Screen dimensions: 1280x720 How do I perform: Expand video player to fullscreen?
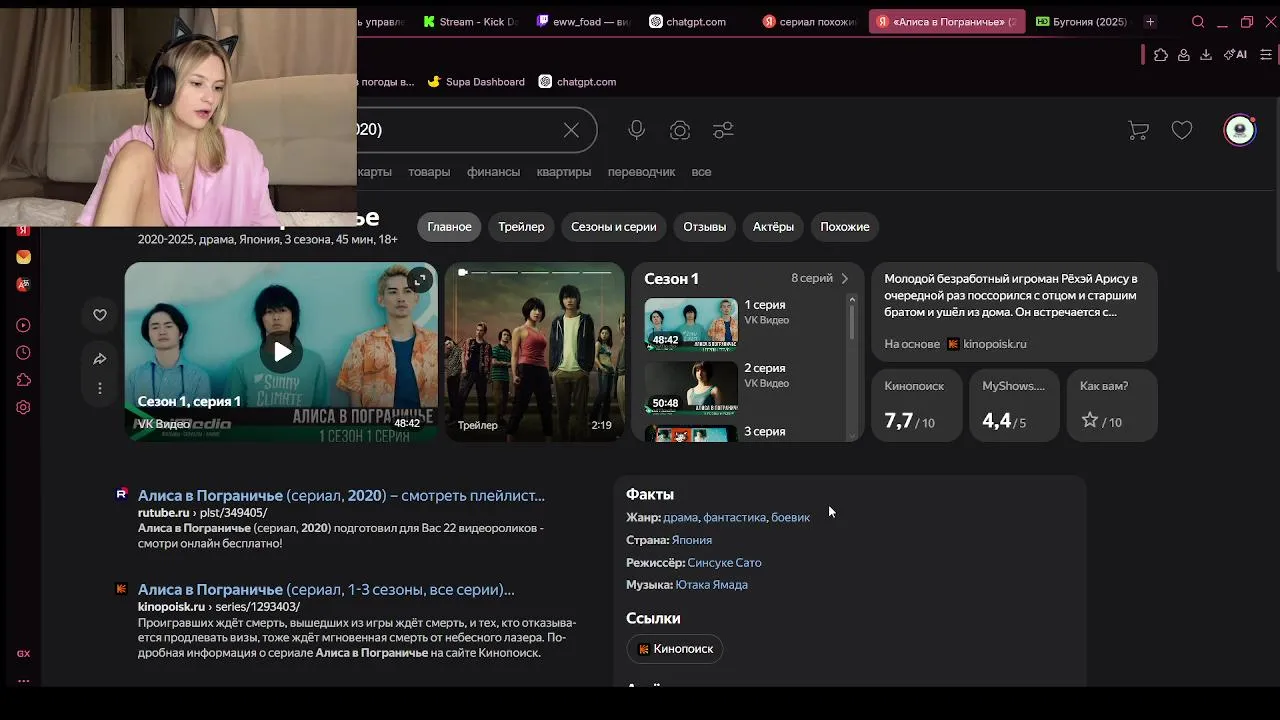[x=420, y=280]
